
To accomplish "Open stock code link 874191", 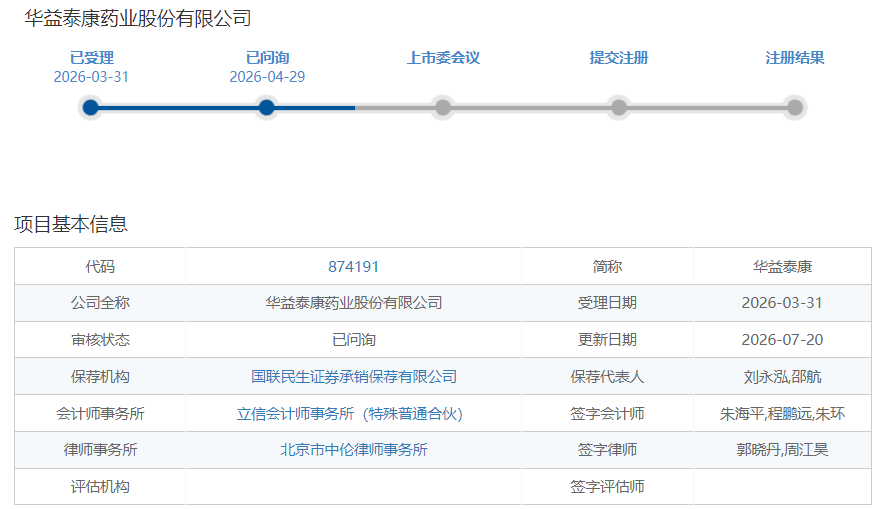I will pyautogui.click(x=353, y=266).
